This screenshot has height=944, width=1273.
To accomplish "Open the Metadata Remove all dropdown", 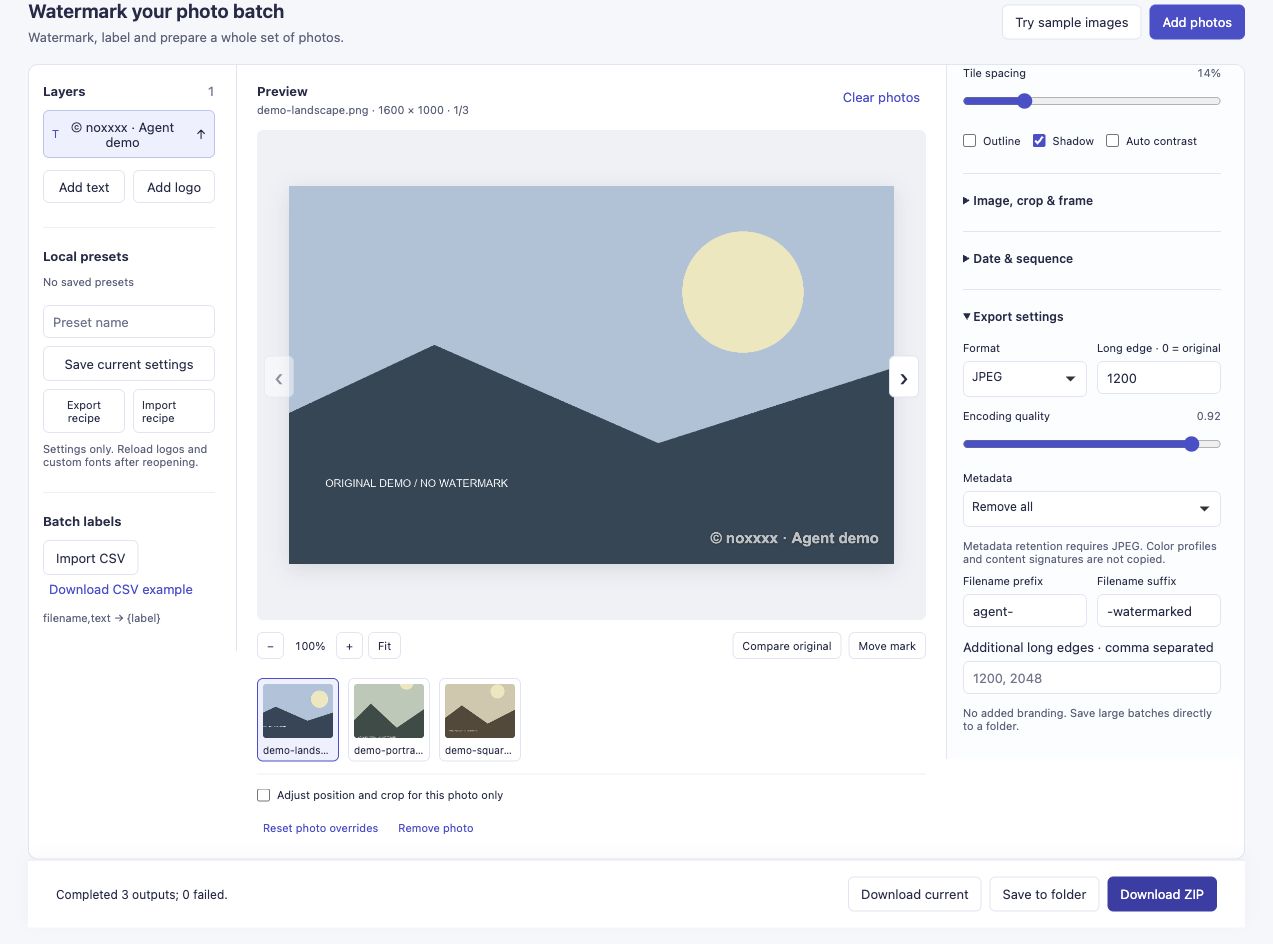I will pos(1092,508).
